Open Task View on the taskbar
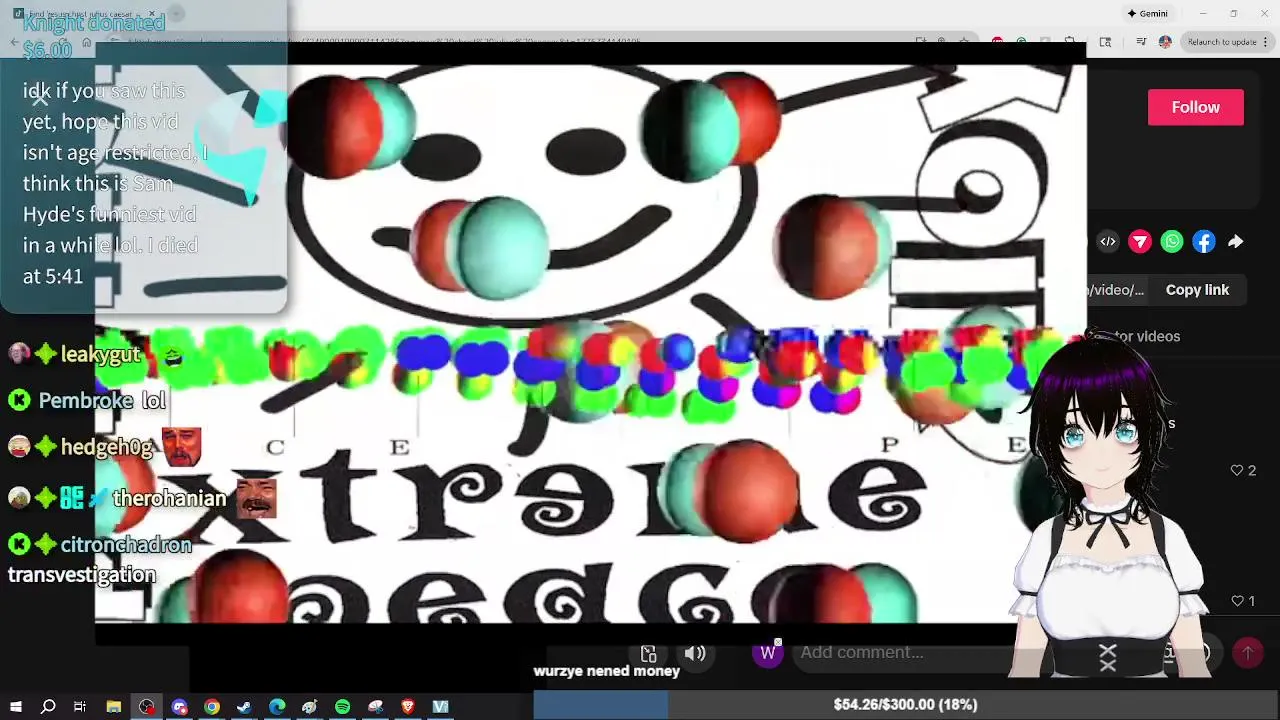Viewport: 1280px width, 720px height. pyautogui.click(x=80, y=707)
